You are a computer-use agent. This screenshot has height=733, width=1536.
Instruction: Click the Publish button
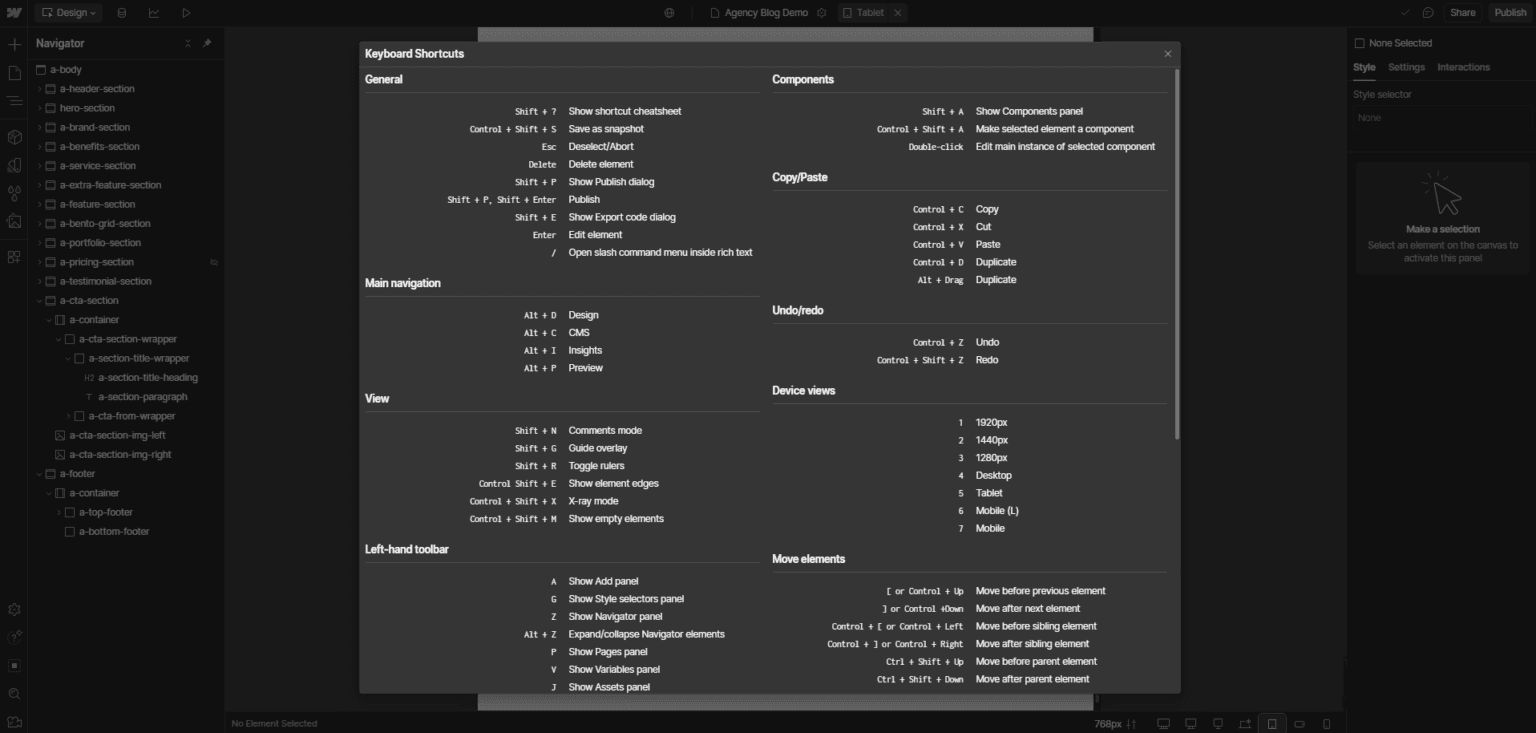[x=1510, y=13]
